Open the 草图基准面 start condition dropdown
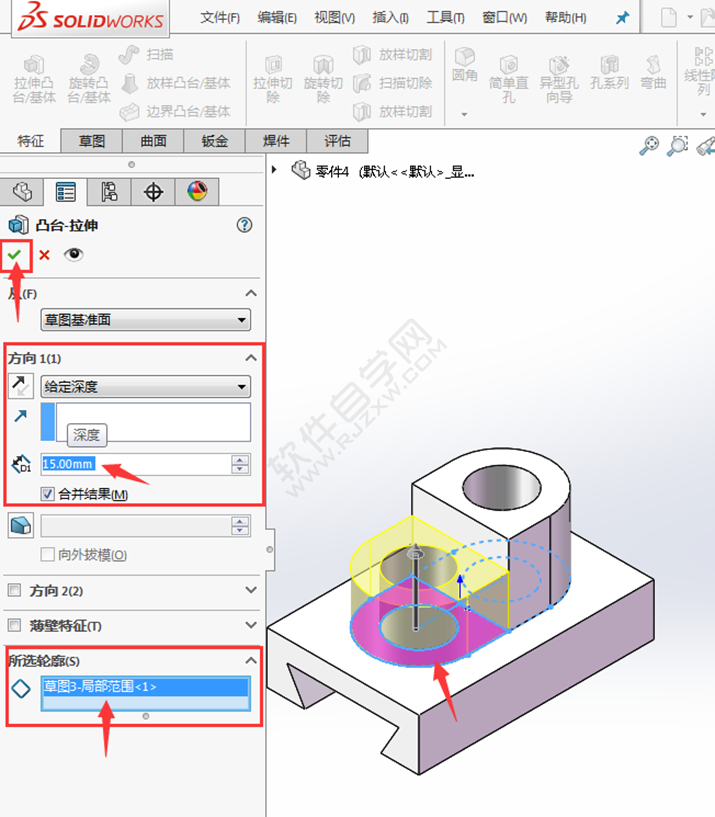This screenshot has height=817, width=715. [145, 319]
